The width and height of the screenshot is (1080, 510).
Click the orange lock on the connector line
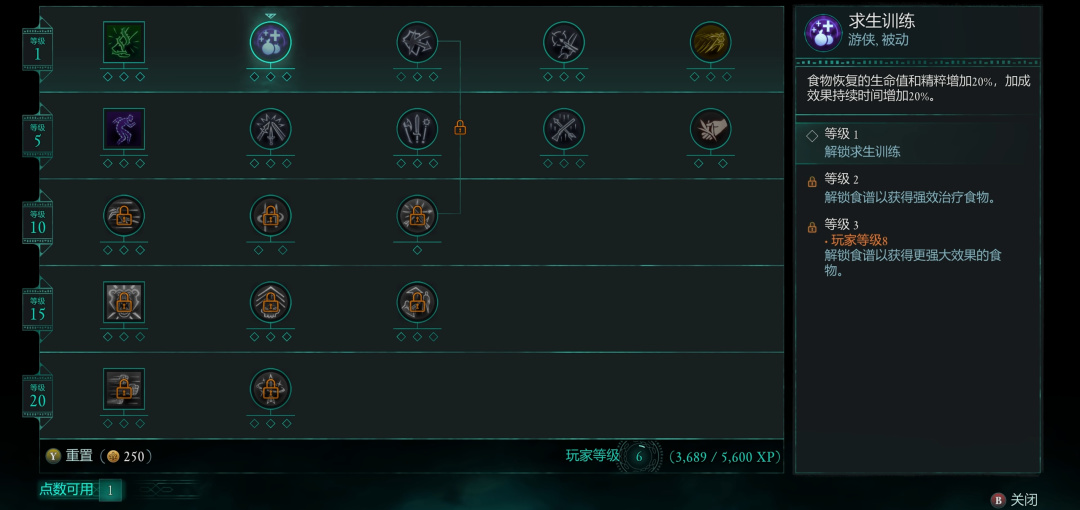coord(460,128)
